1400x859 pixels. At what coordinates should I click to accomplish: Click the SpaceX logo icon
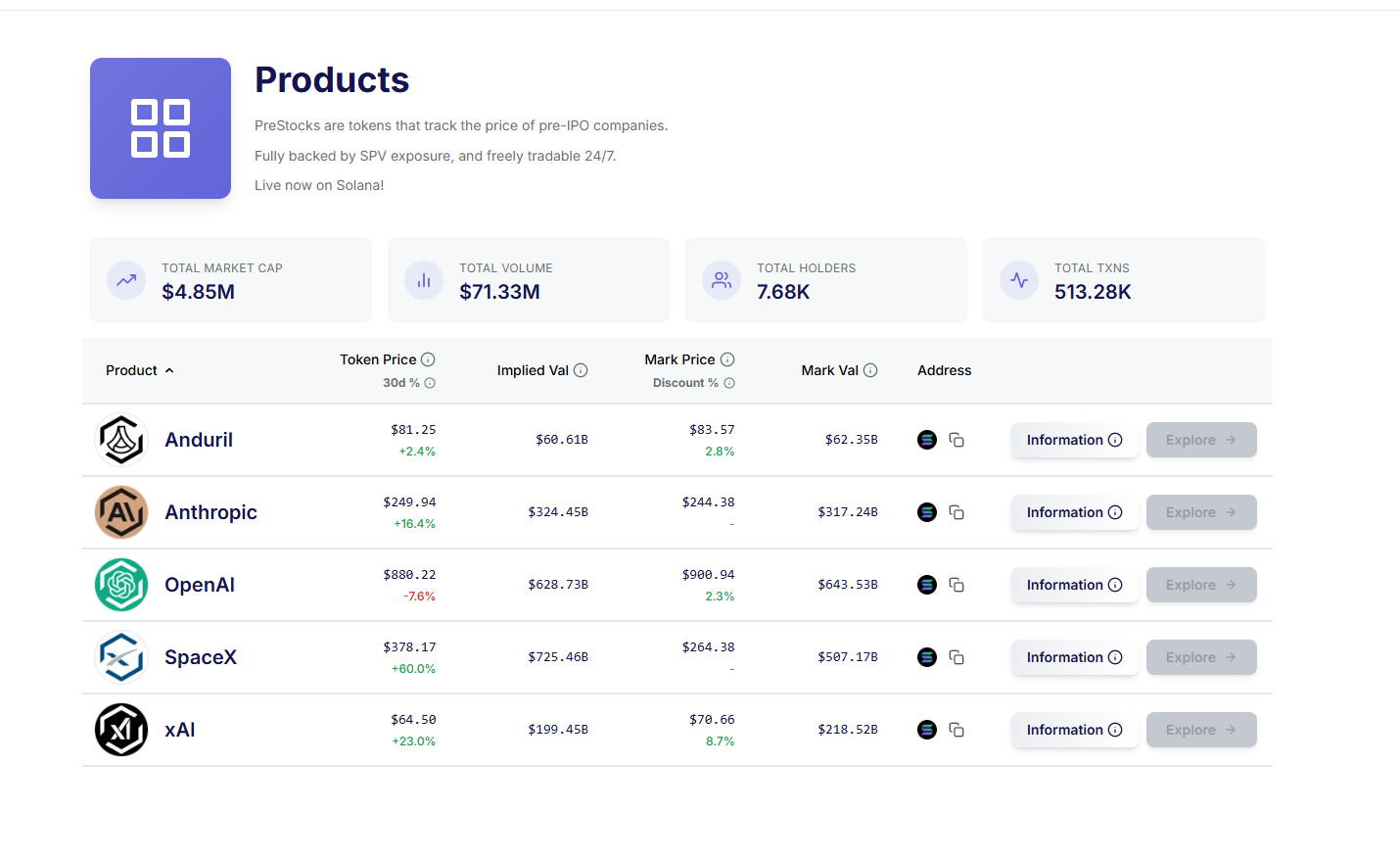pyautogui.click(x=121, y=657)
